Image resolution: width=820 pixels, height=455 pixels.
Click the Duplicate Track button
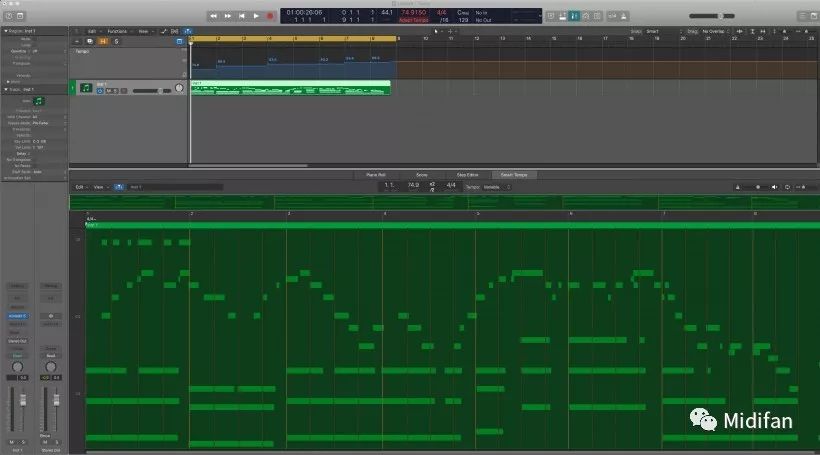point(89,41)
